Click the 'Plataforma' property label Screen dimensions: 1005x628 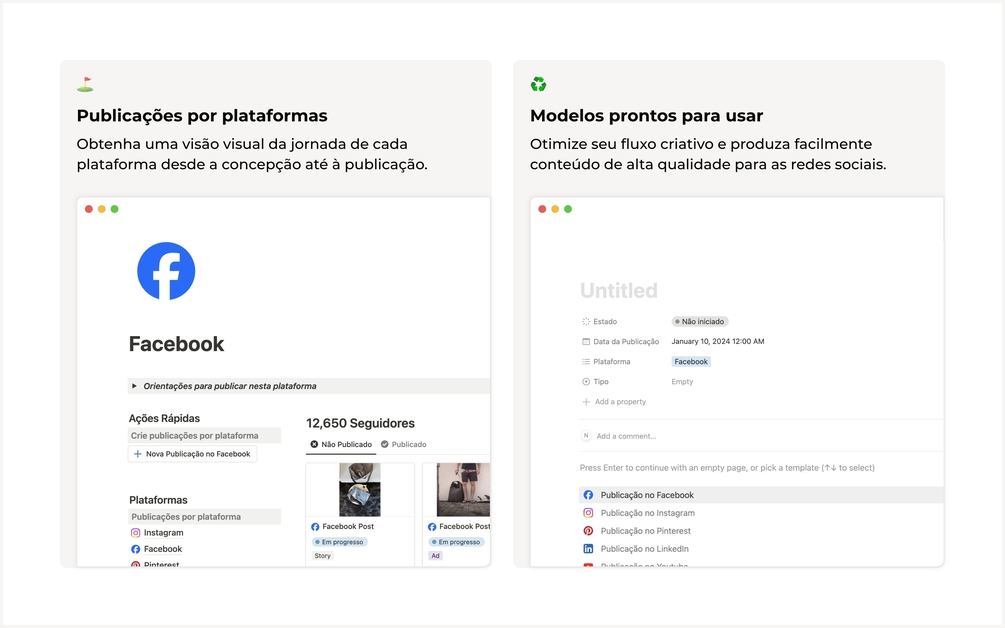coord(611,361)
